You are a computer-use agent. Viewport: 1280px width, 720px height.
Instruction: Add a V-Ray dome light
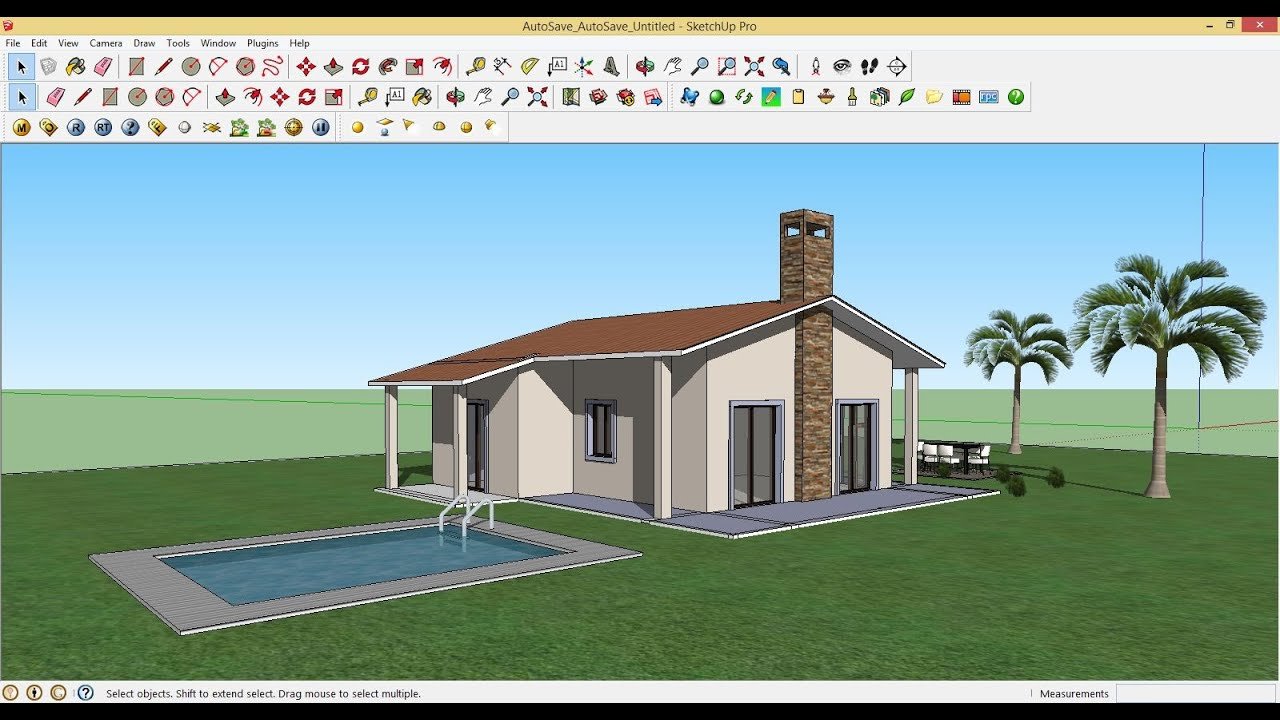438,127
